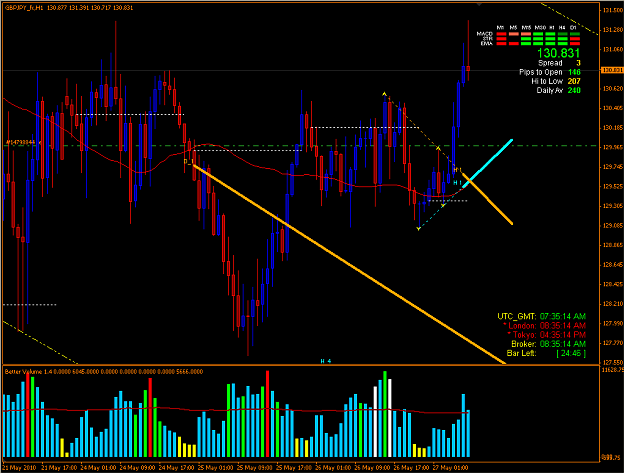The width and height of the screenshot is (625, 474).
Task: Click the red EMA signal block under D1
Action: point(575,43)
